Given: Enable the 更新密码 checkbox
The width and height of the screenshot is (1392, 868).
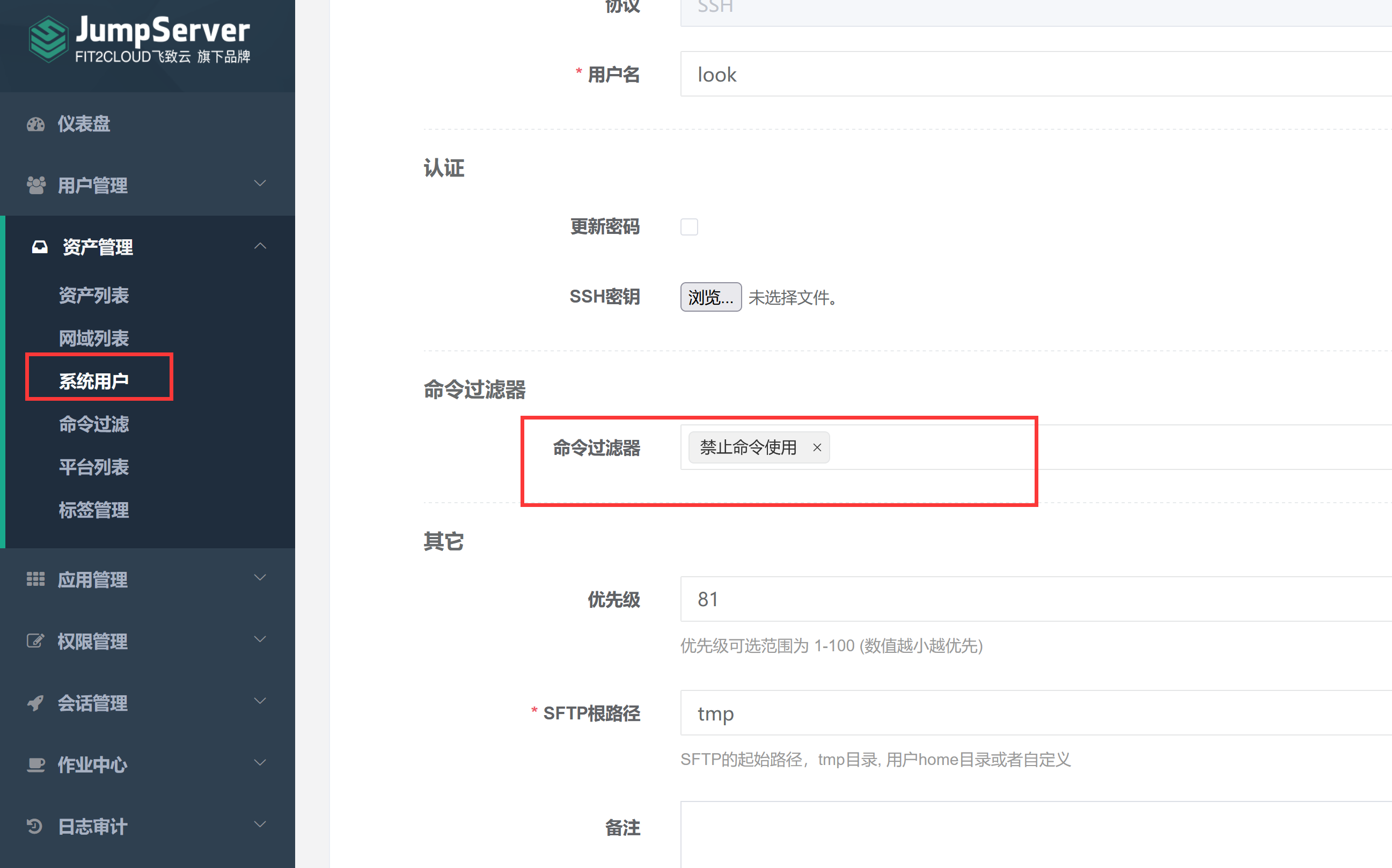Looking at the screenshot, I should click(x=689, y=227).
